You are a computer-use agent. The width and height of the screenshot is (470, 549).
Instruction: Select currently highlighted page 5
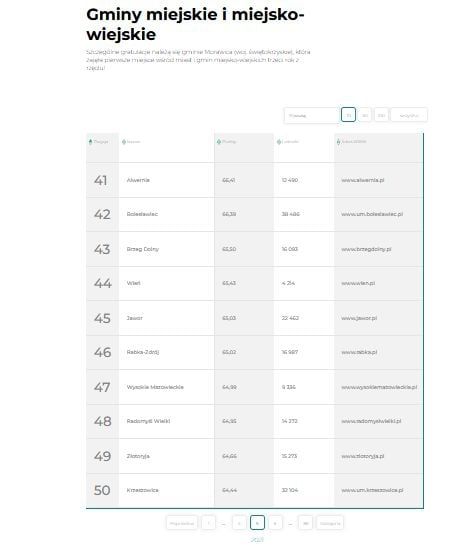257,523
